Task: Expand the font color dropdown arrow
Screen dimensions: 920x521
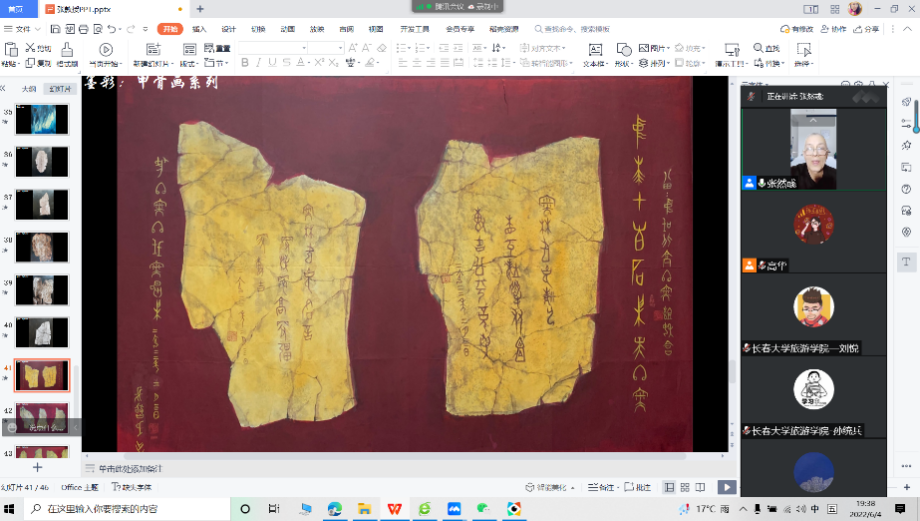Action: coord(308,63)
